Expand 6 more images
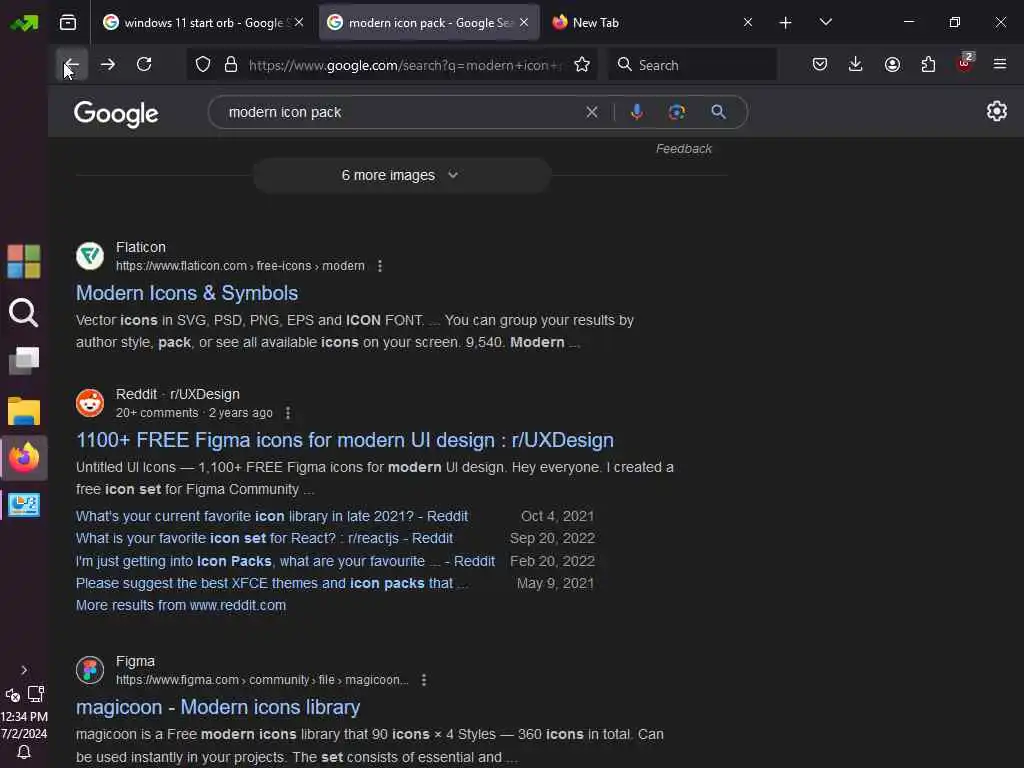Viewport: 1024px width, 768px height. click(x=402, y=175)
